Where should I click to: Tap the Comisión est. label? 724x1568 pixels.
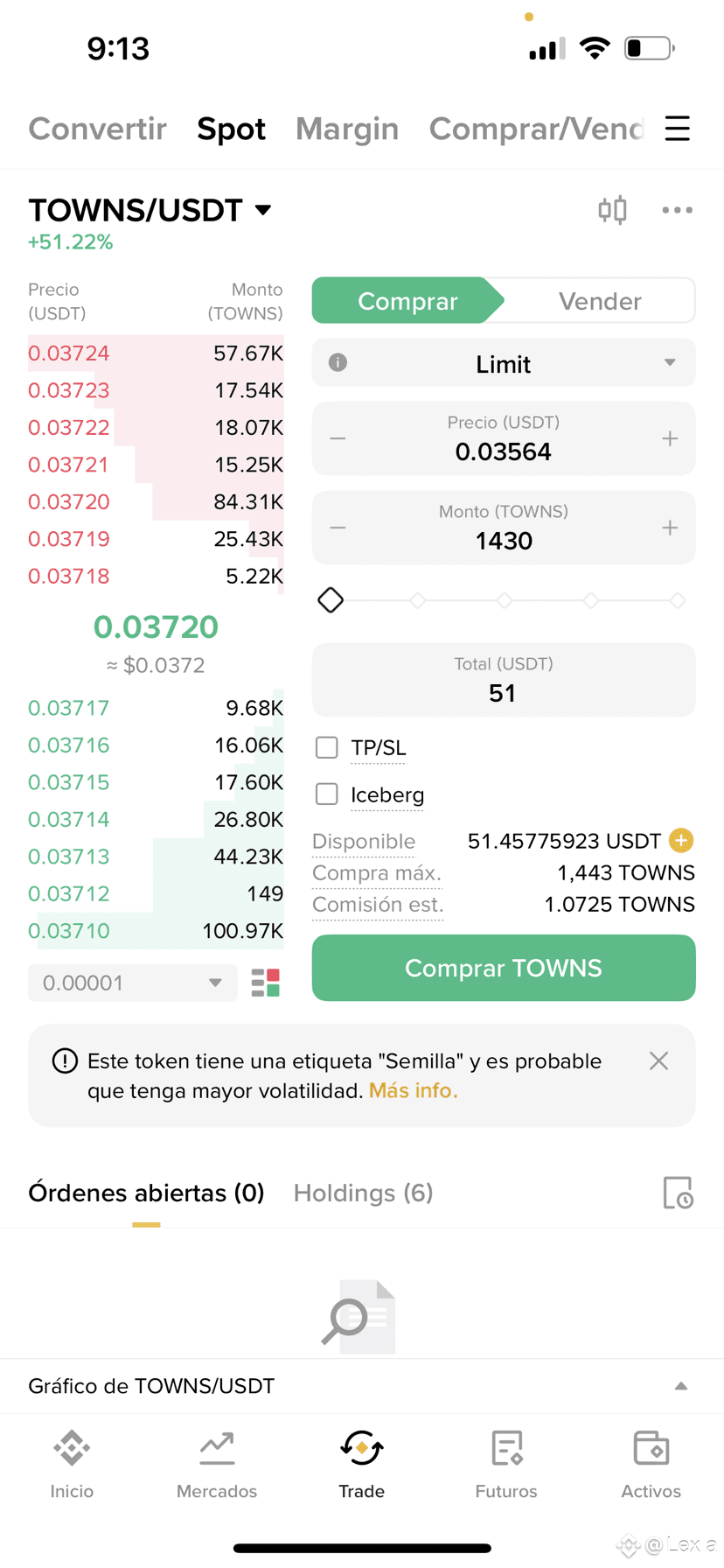[x=378, y=904]
